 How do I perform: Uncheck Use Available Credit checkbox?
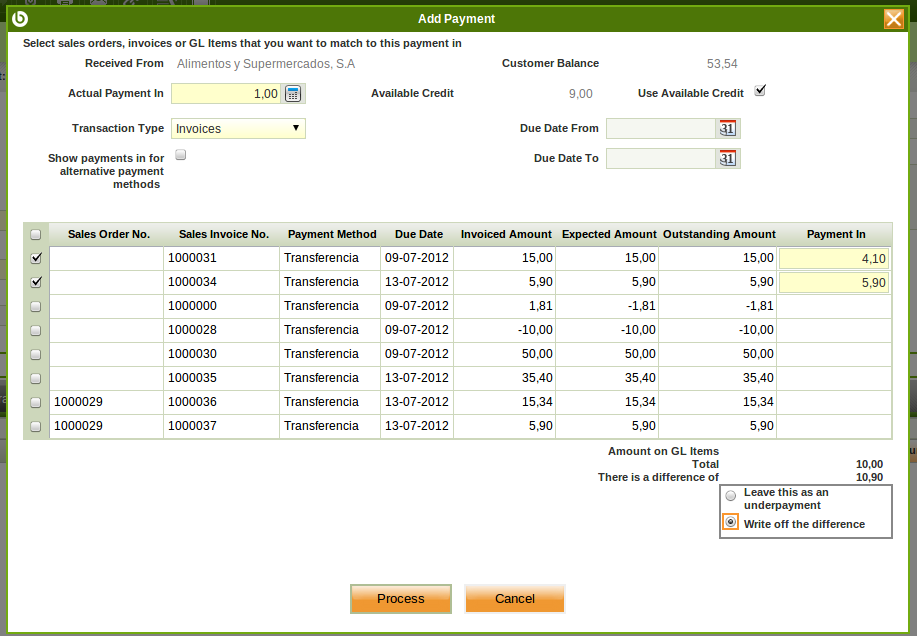coord(760,91)
